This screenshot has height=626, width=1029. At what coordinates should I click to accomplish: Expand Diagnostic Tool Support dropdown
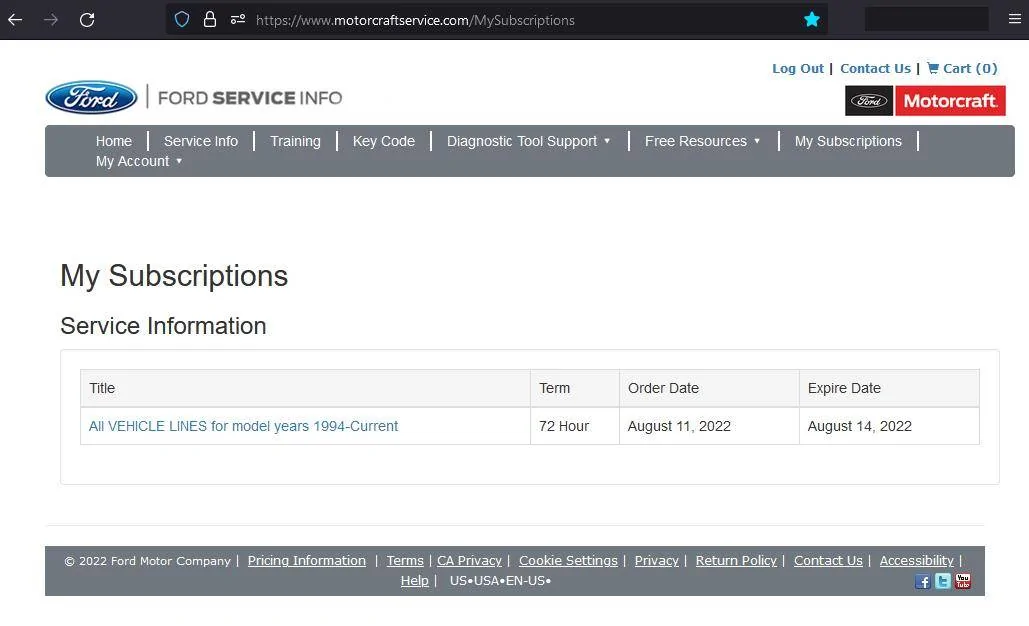coord(528,141)
